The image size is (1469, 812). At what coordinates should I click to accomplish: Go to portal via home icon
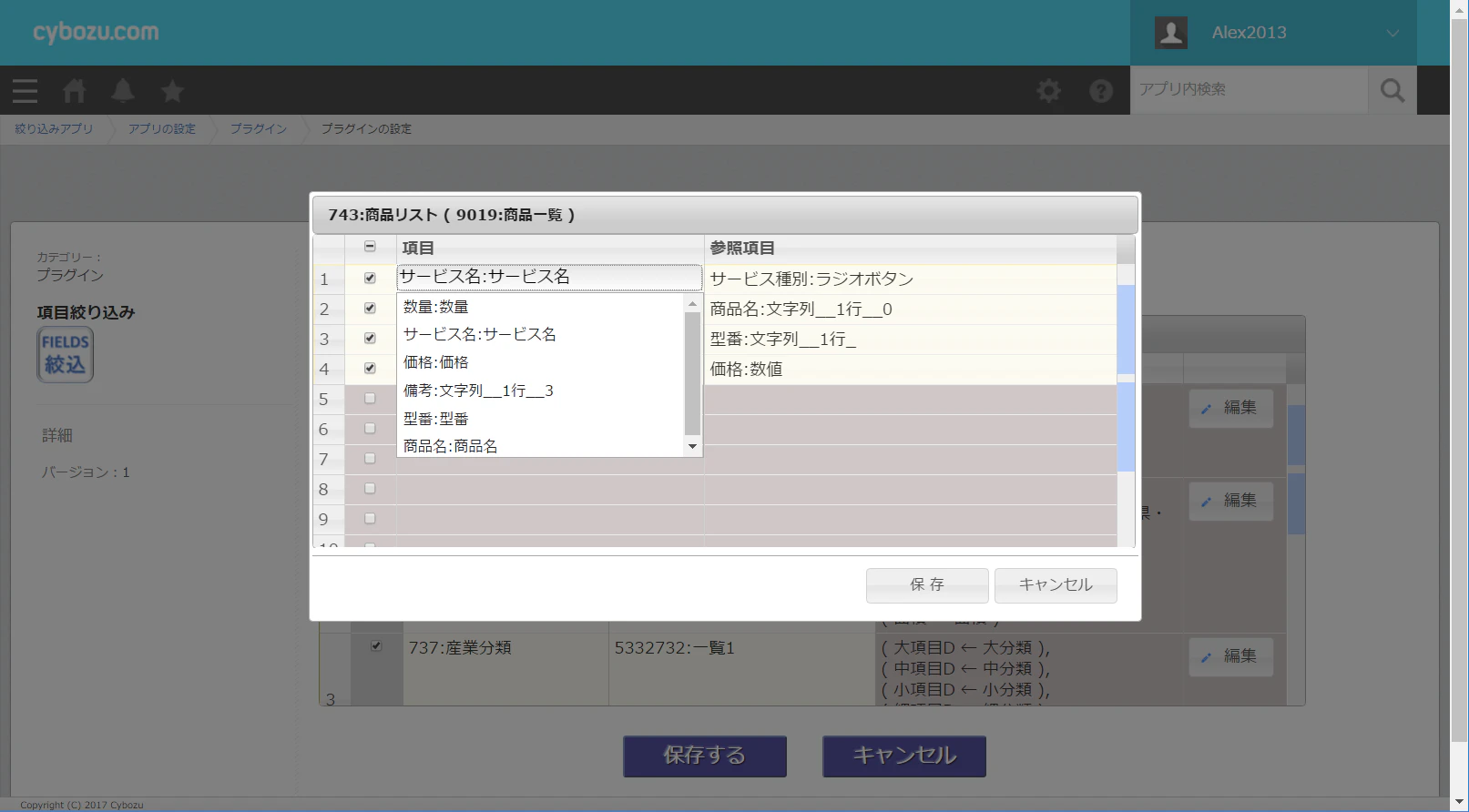[75, 91]
